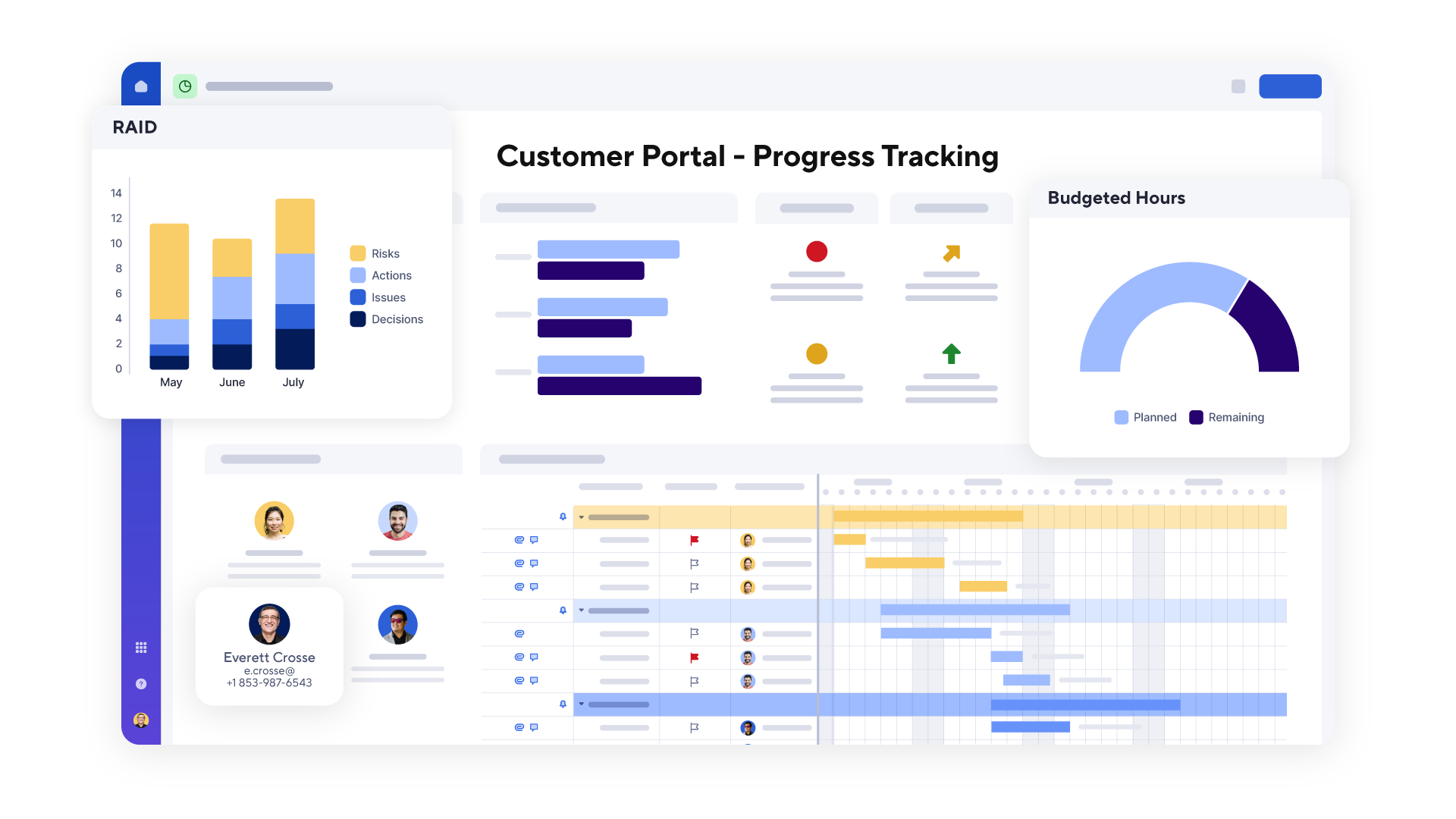Click the long yellow summary bar in the Gantt chart
The height and width of the screenshot is (819, 1456).
[x=927, y=516]
